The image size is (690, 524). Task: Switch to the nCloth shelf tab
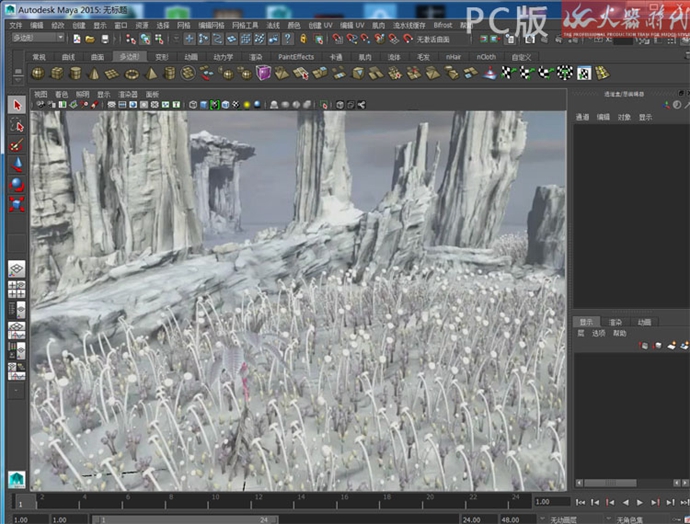485,57
